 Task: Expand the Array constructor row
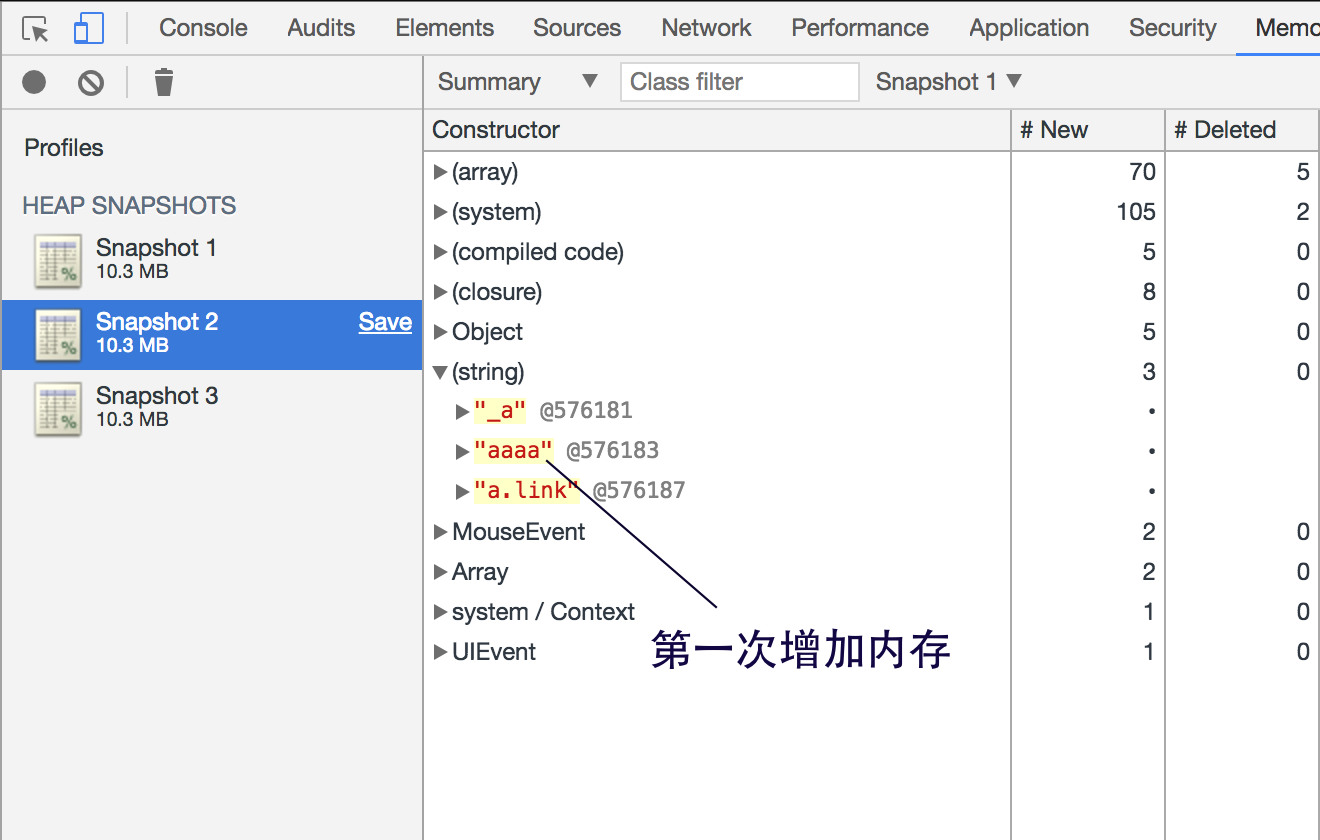440,572
